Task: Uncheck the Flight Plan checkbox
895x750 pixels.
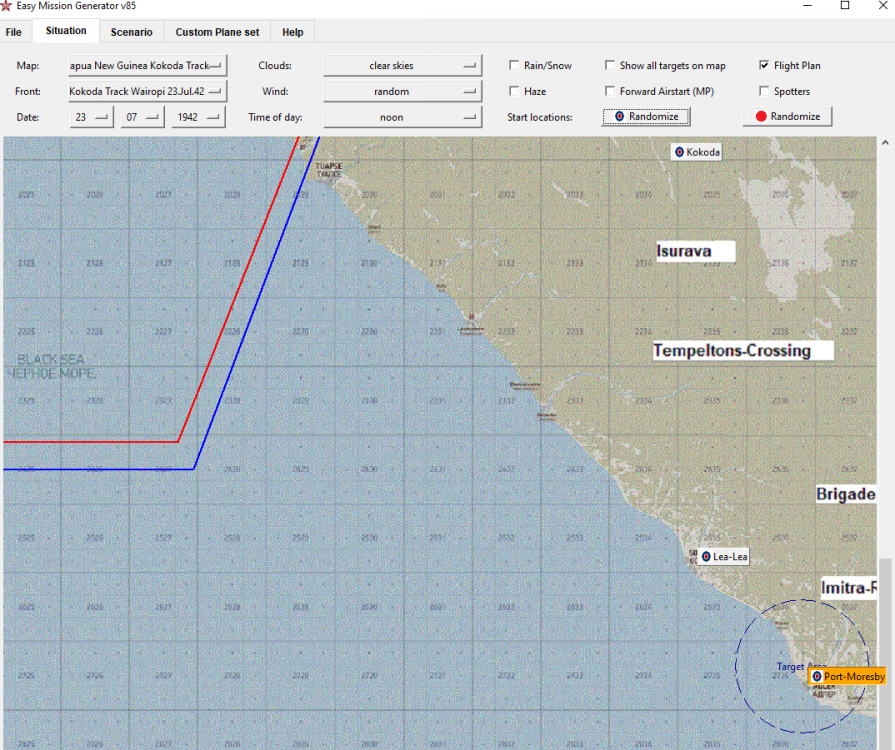Action: (x=764, y=65)
